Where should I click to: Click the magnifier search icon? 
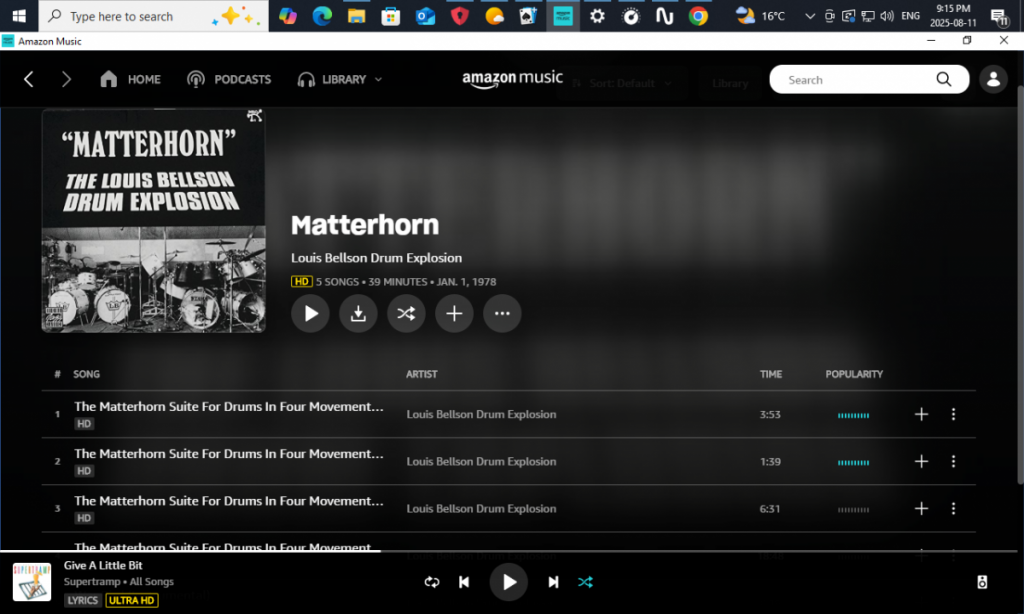point(944,80)
